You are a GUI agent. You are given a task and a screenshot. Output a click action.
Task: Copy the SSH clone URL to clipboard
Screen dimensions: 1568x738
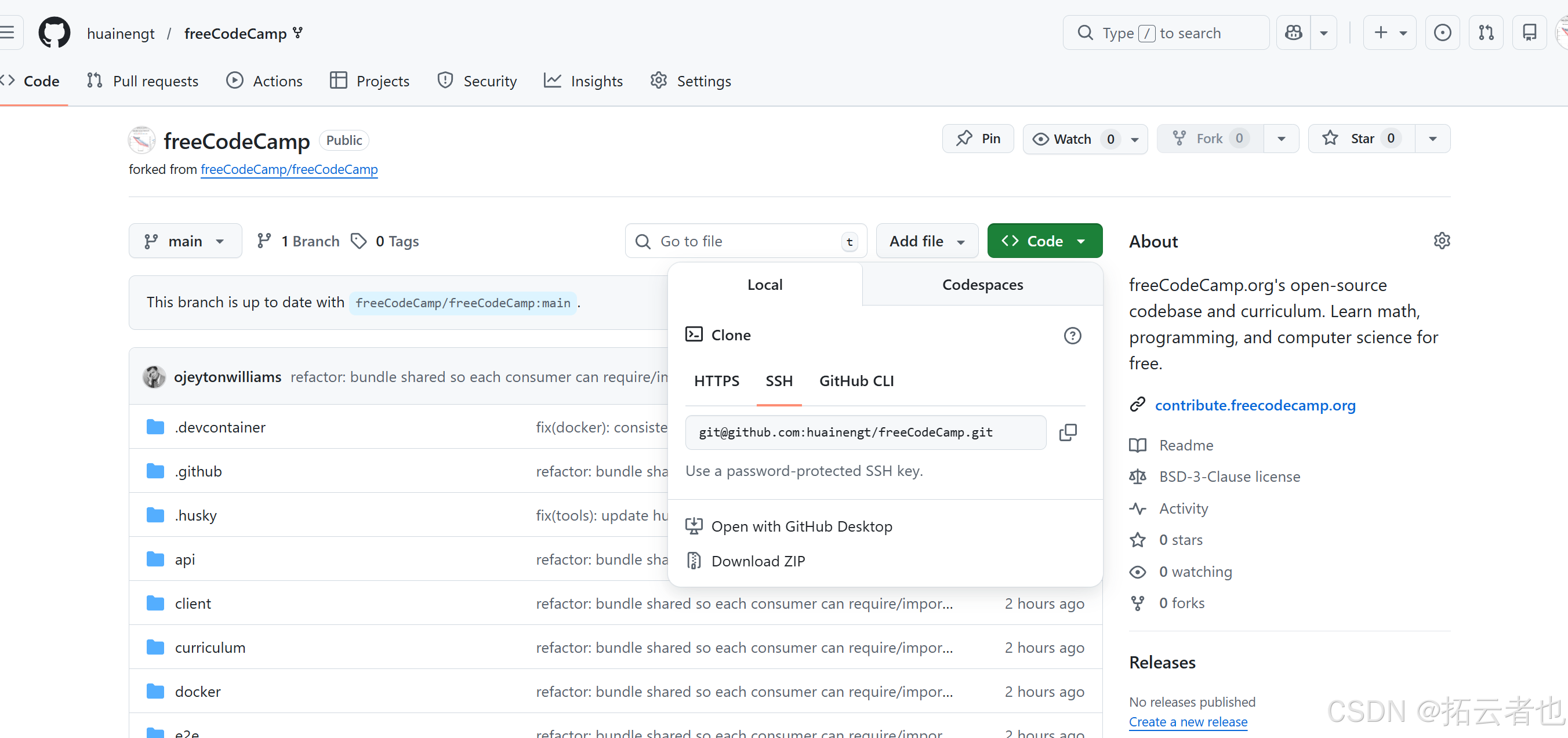click(1068, 432)
